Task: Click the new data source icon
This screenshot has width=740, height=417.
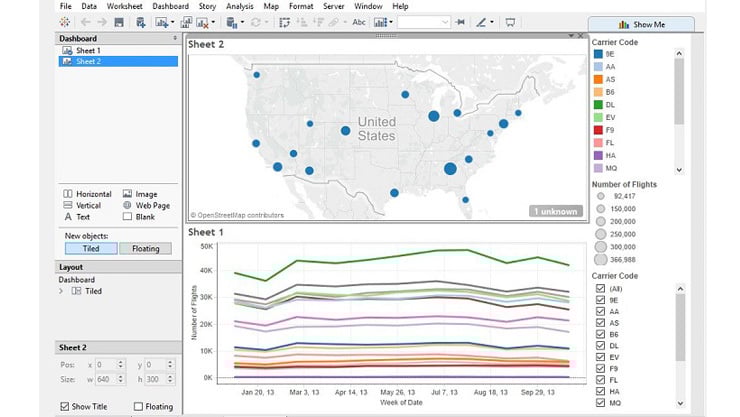Action: 140,22
